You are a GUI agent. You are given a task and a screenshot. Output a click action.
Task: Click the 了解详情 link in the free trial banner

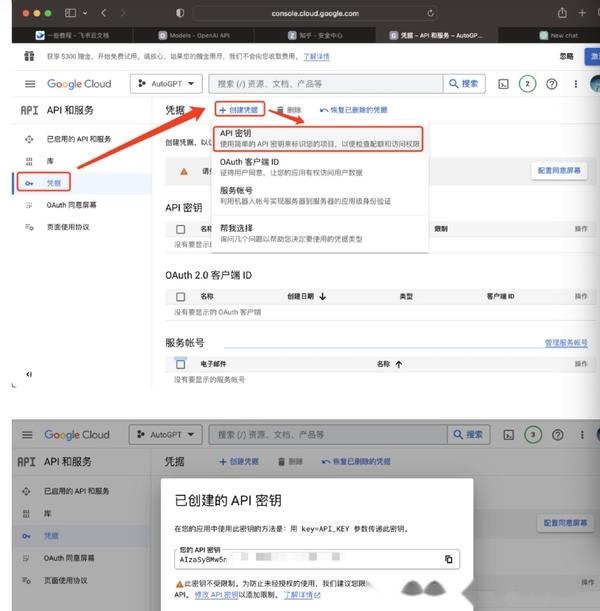[x=316, y=57]
